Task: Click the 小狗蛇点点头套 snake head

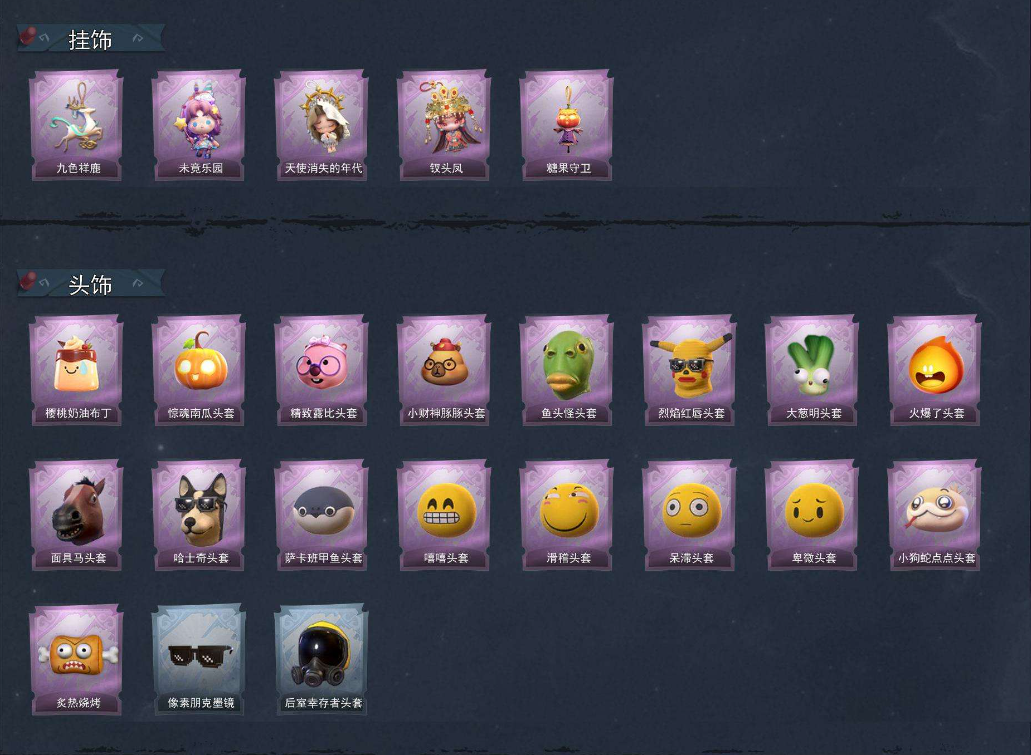Action: click(935, 515)
